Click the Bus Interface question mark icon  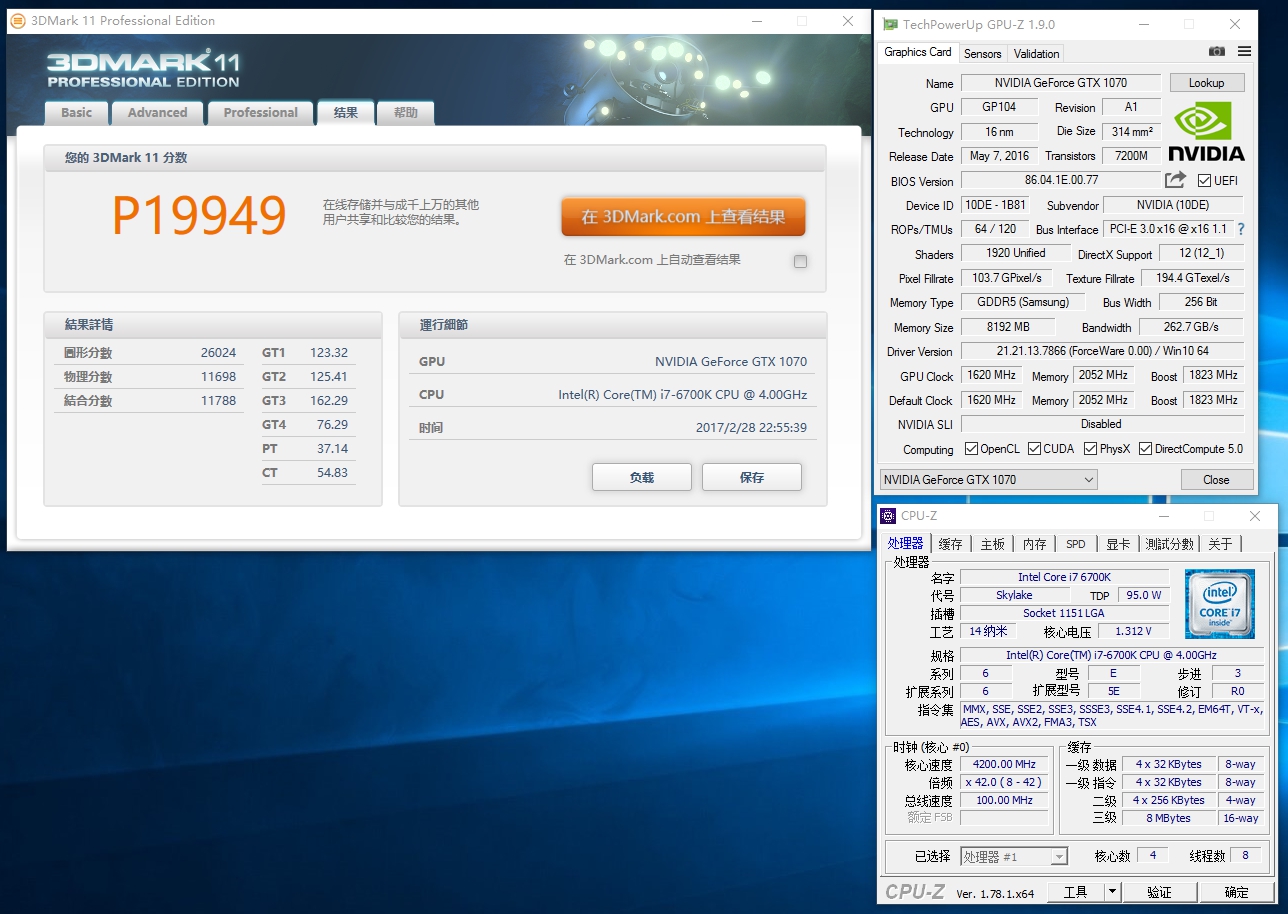(x=1241, y=229)
